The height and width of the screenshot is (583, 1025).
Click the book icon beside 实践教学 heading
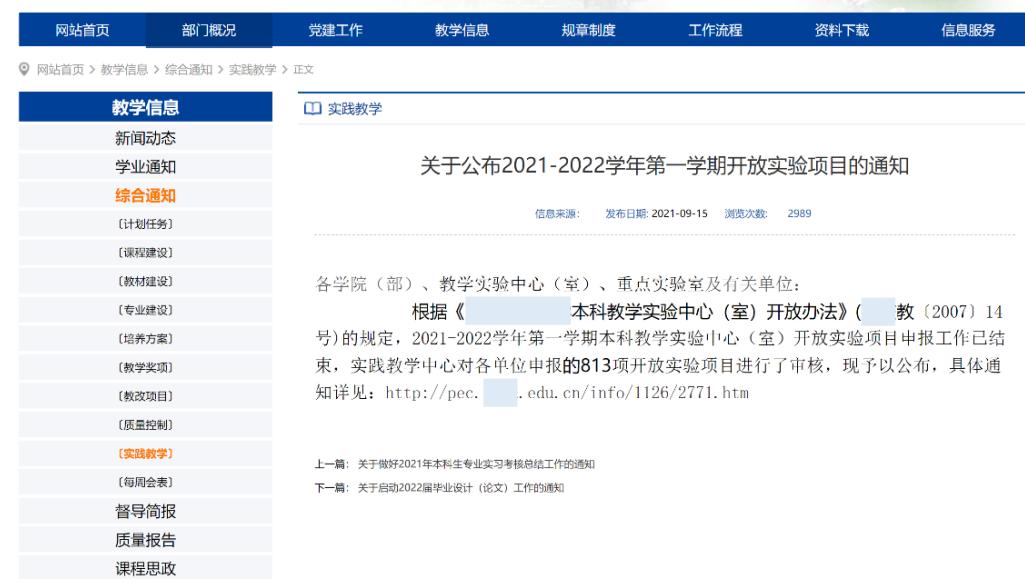pyautogui.click(x=309, y=108)
